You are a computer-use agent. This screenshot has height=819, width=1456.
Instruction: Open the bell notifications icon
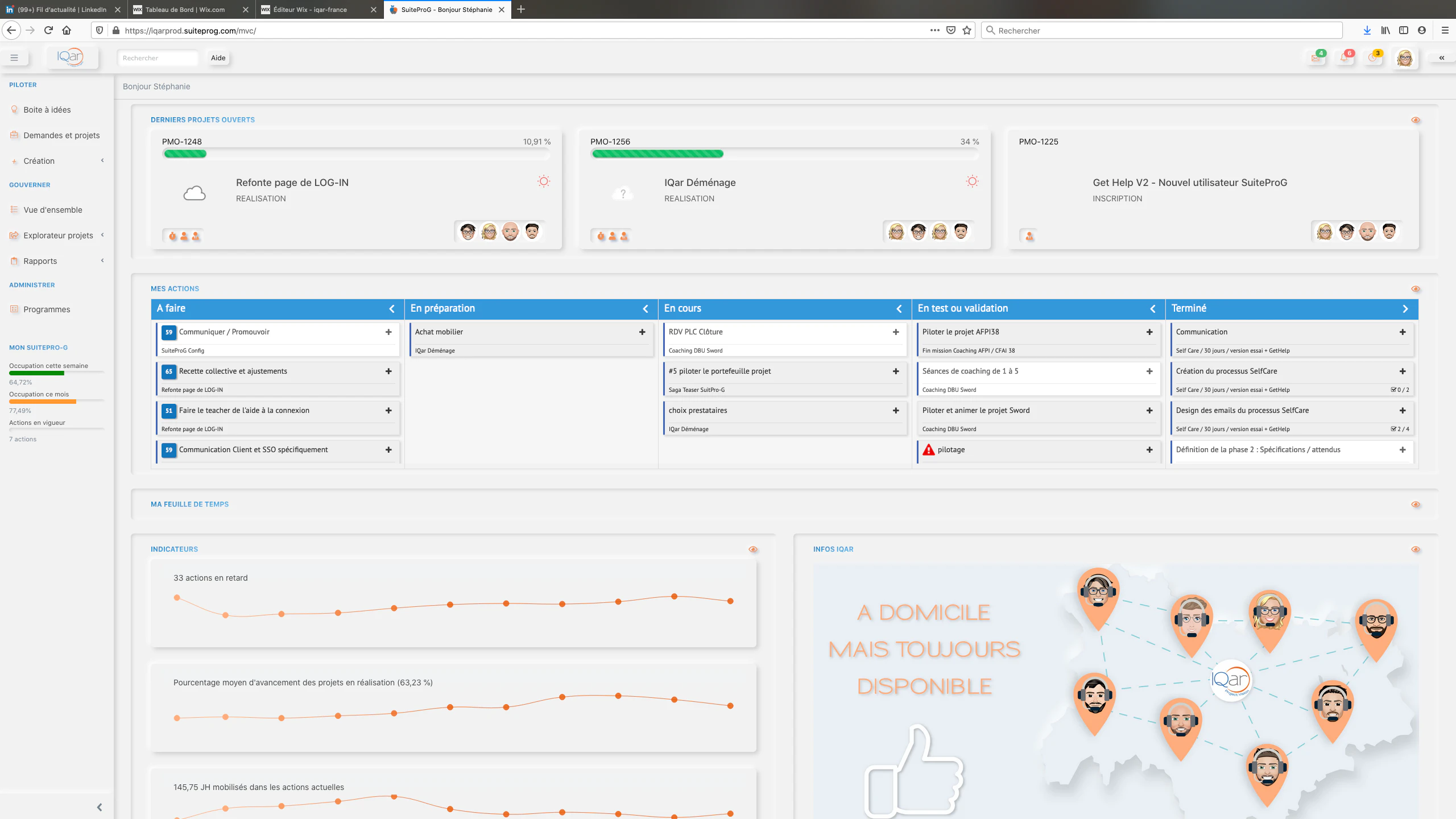coord(1345,58)
